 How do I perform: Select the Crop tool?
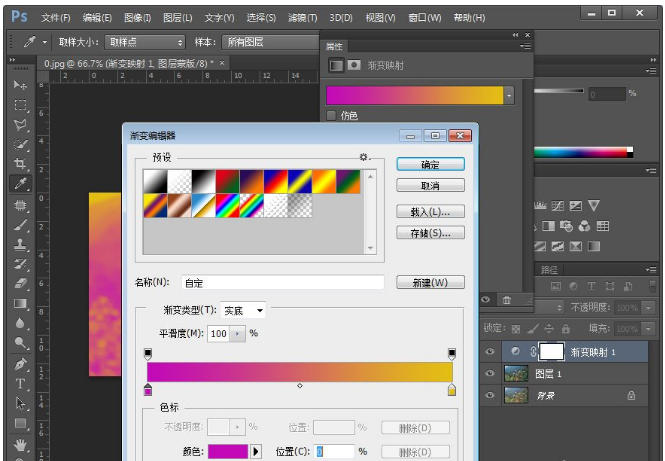coord(20,164)
